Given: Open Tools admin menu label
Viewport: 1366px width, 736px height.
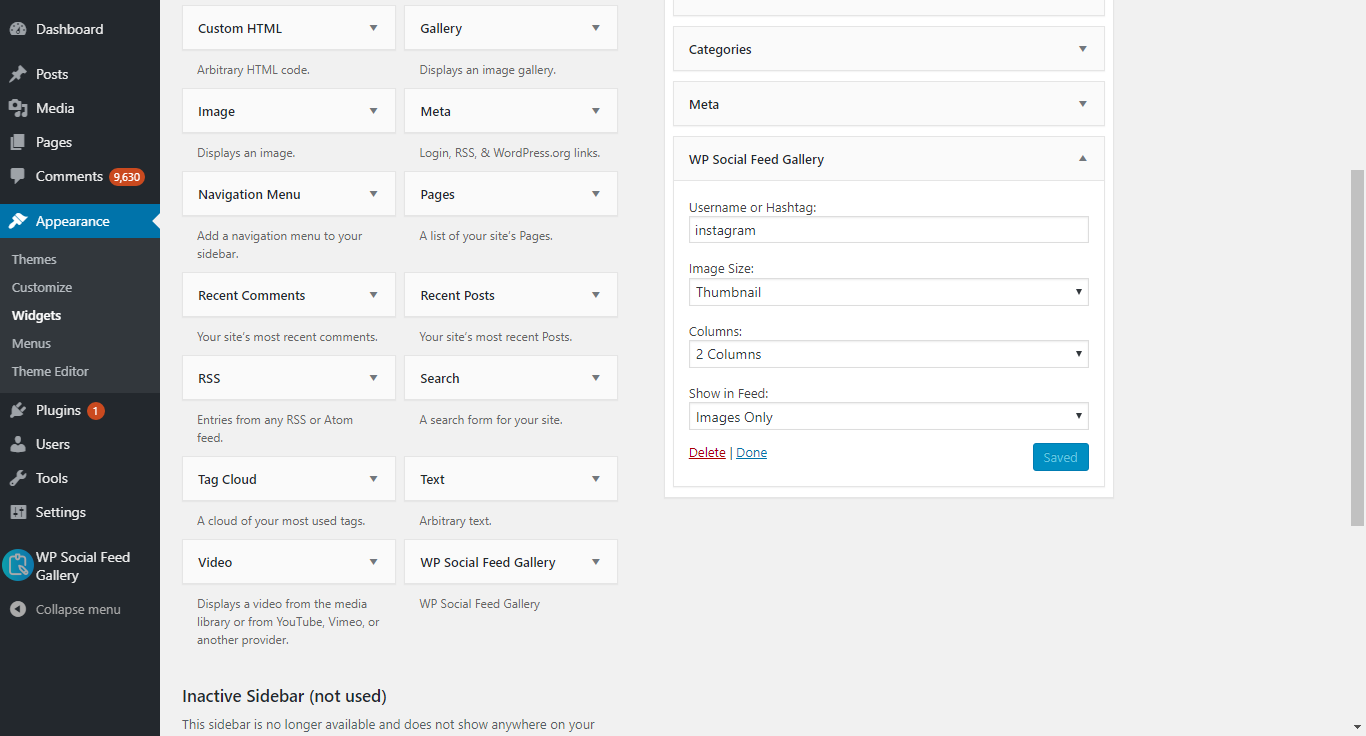Looking at the screenshot, I should [x=52, y=478].
